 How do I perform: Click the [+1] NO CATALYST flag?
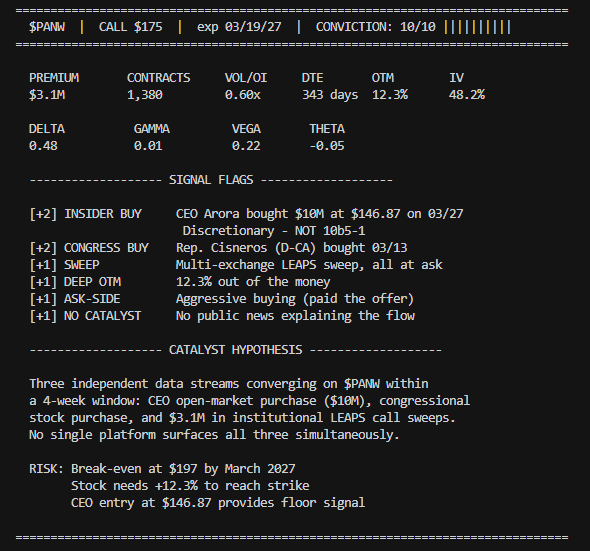click(x=85, y=316)
